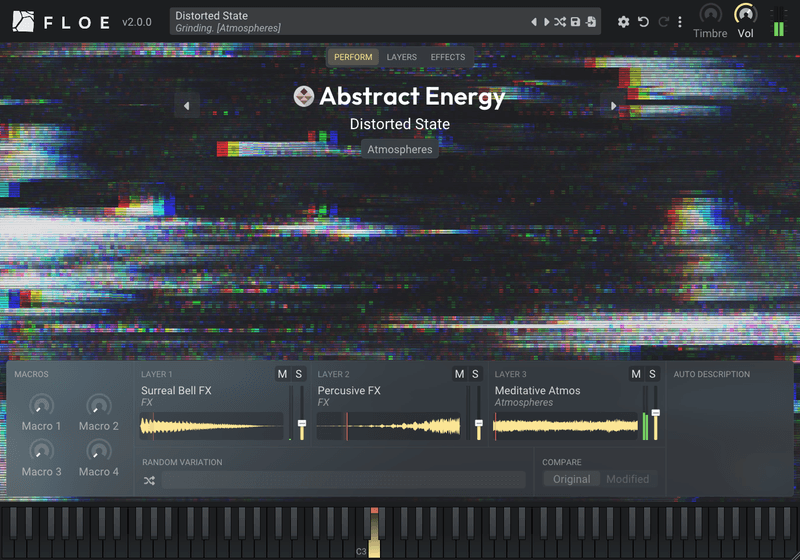The image size is (800, 560).
Task: Click the Abstract Energy library title
Action: pos(412,96)
